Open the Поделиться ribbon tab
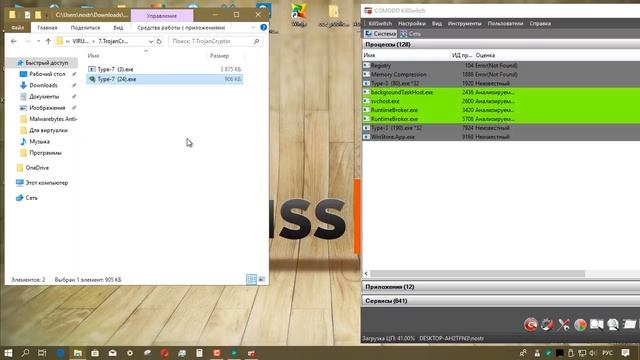This screenshot has width=640, height=360. [85, 28]
